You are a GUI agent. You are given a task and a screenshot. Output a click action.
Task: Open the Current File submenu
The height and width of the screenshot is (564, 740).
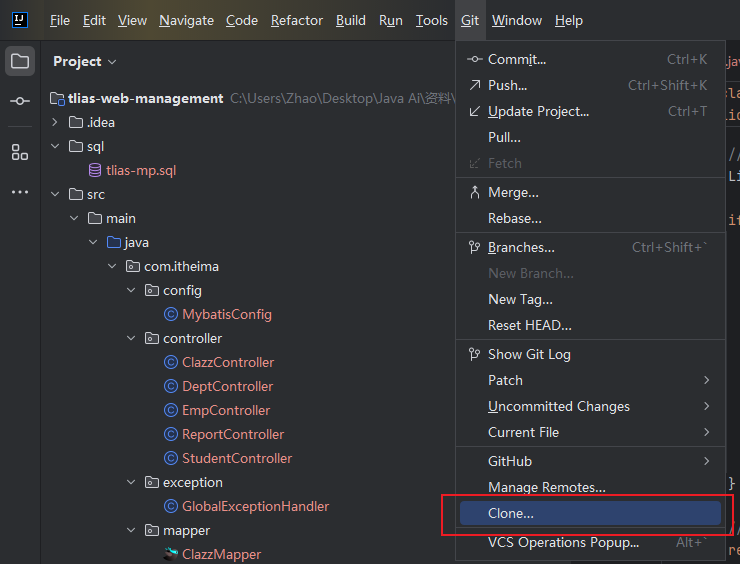[590, 432]
